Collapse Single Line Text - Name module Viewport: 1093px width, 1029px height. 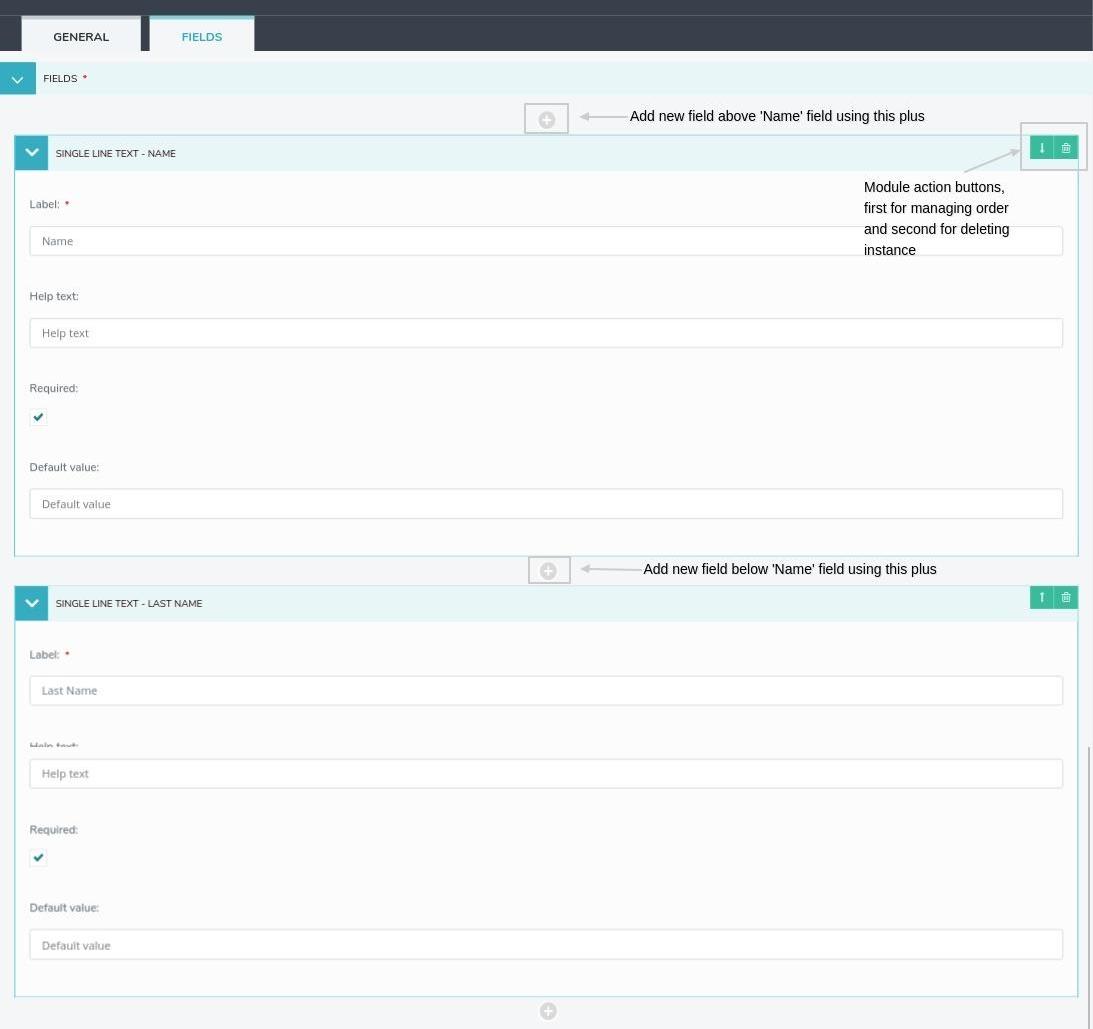pyautogui.click(x=31, y=153)
